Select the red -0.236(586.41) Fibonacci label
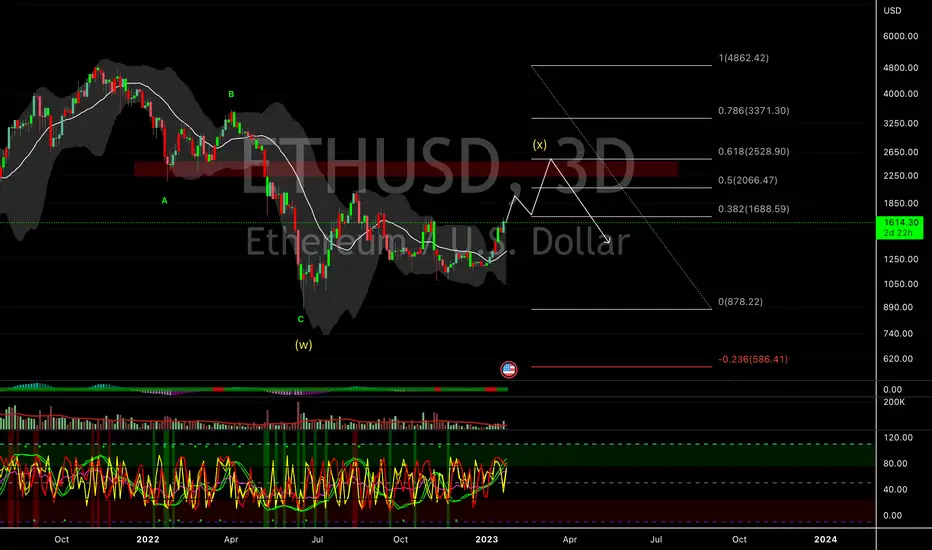Image resolution: width=932 pixels, height=550 pixels. (x=752, y=360)
